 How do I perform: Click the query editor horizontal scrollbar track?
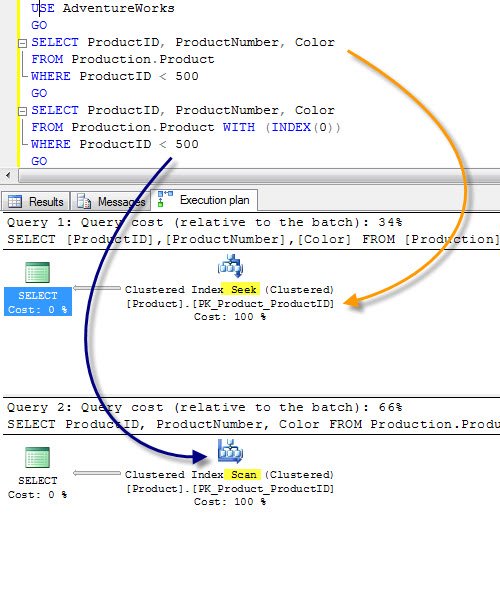click(259, 176)
